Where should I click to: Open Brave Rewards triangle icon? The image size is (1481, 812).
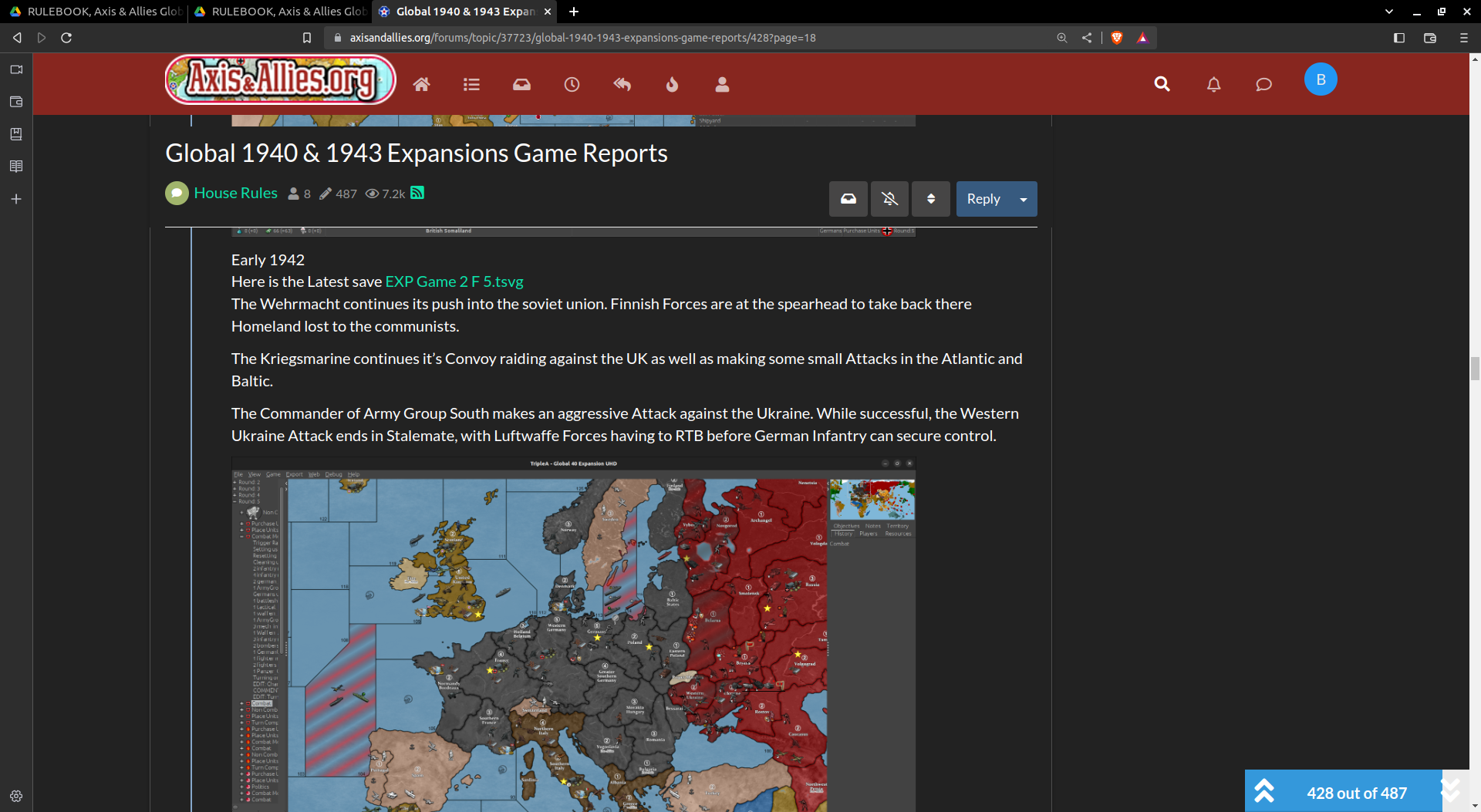[1142, 38]
